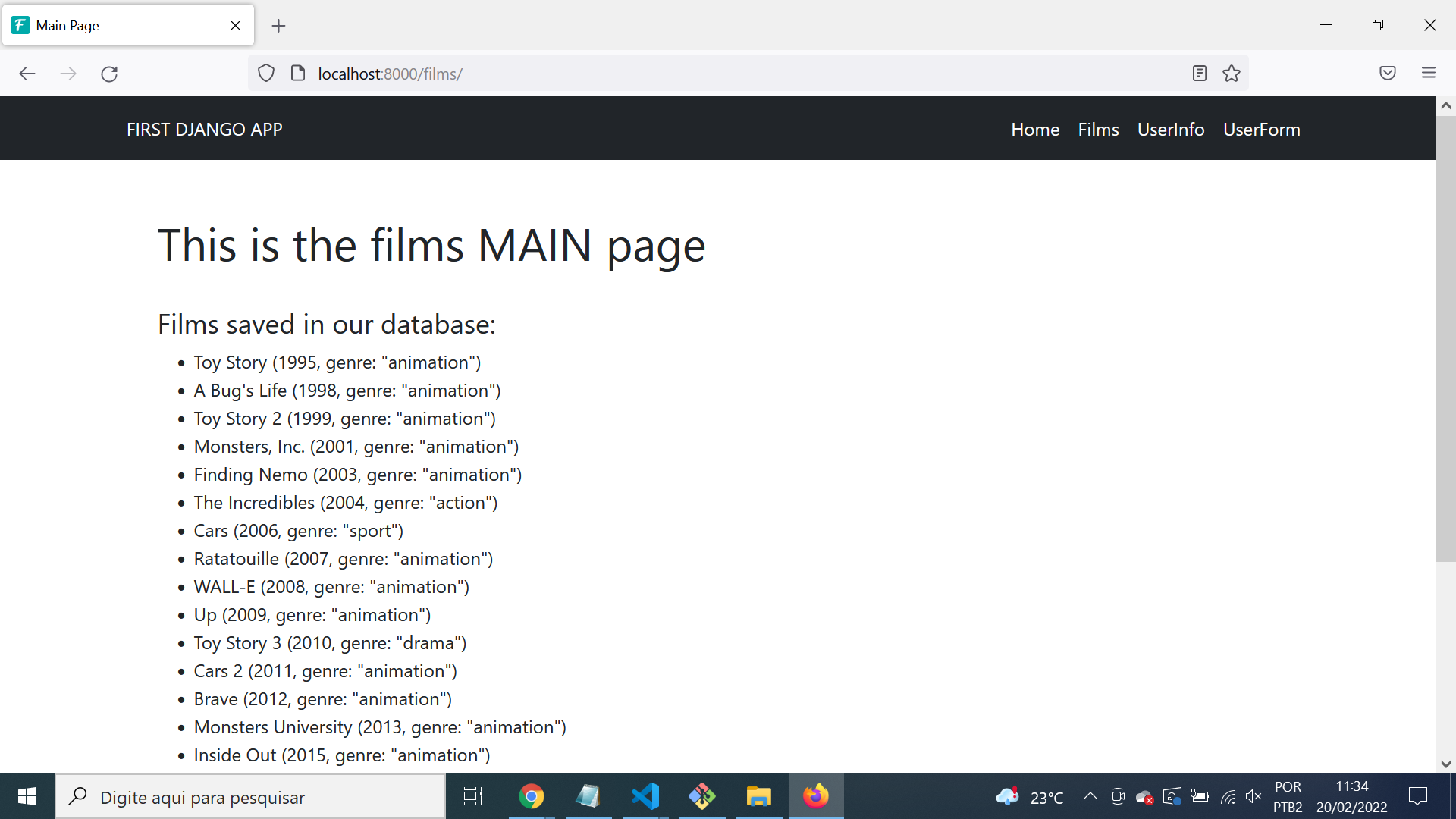Image resolution: width=1456 pixels, height=819 pixels.
Task: Open the UserInfo nav link
Action: (1170, 130)
